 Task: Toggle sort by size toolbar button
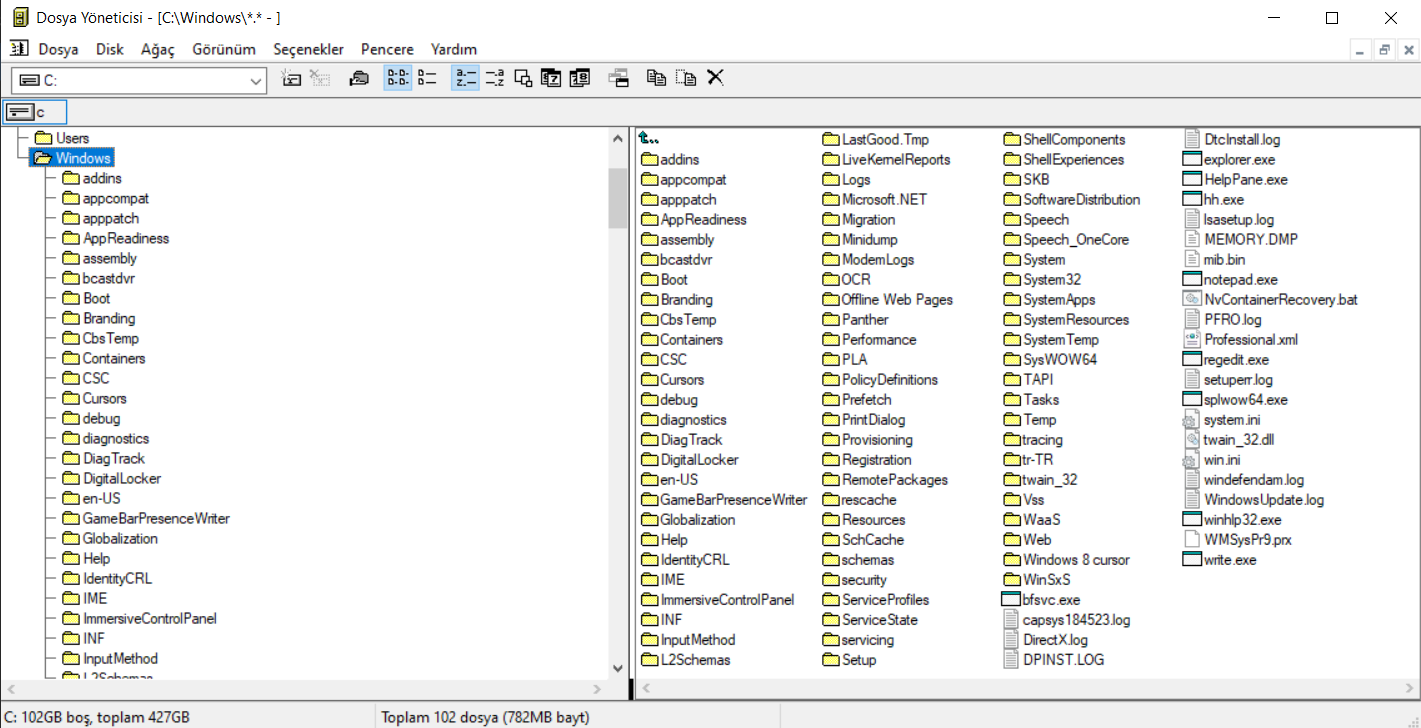[x=523, y=78]
